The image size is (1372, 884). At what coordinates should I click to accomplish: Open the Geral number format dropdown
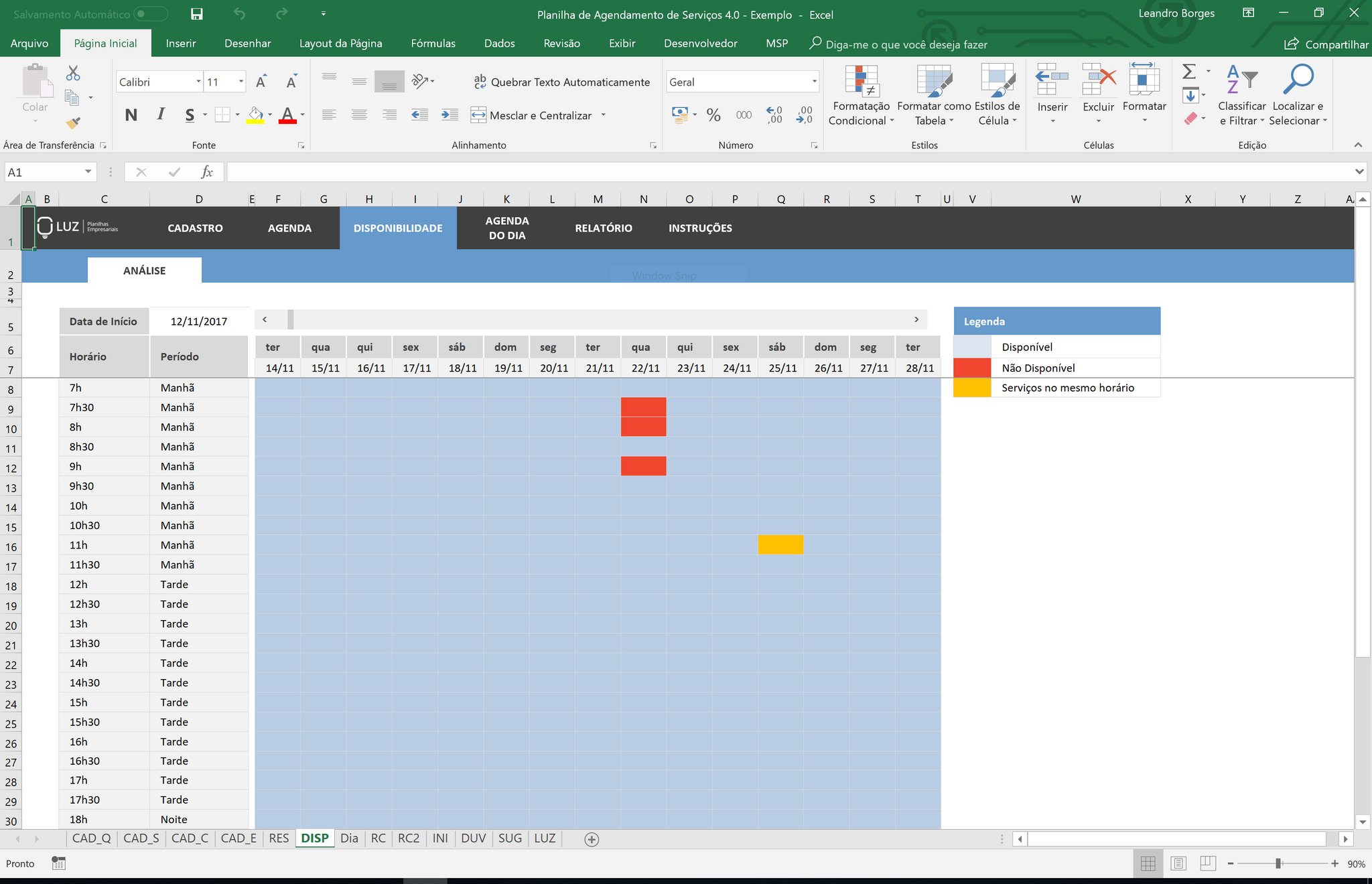click(x=814, y=82)
